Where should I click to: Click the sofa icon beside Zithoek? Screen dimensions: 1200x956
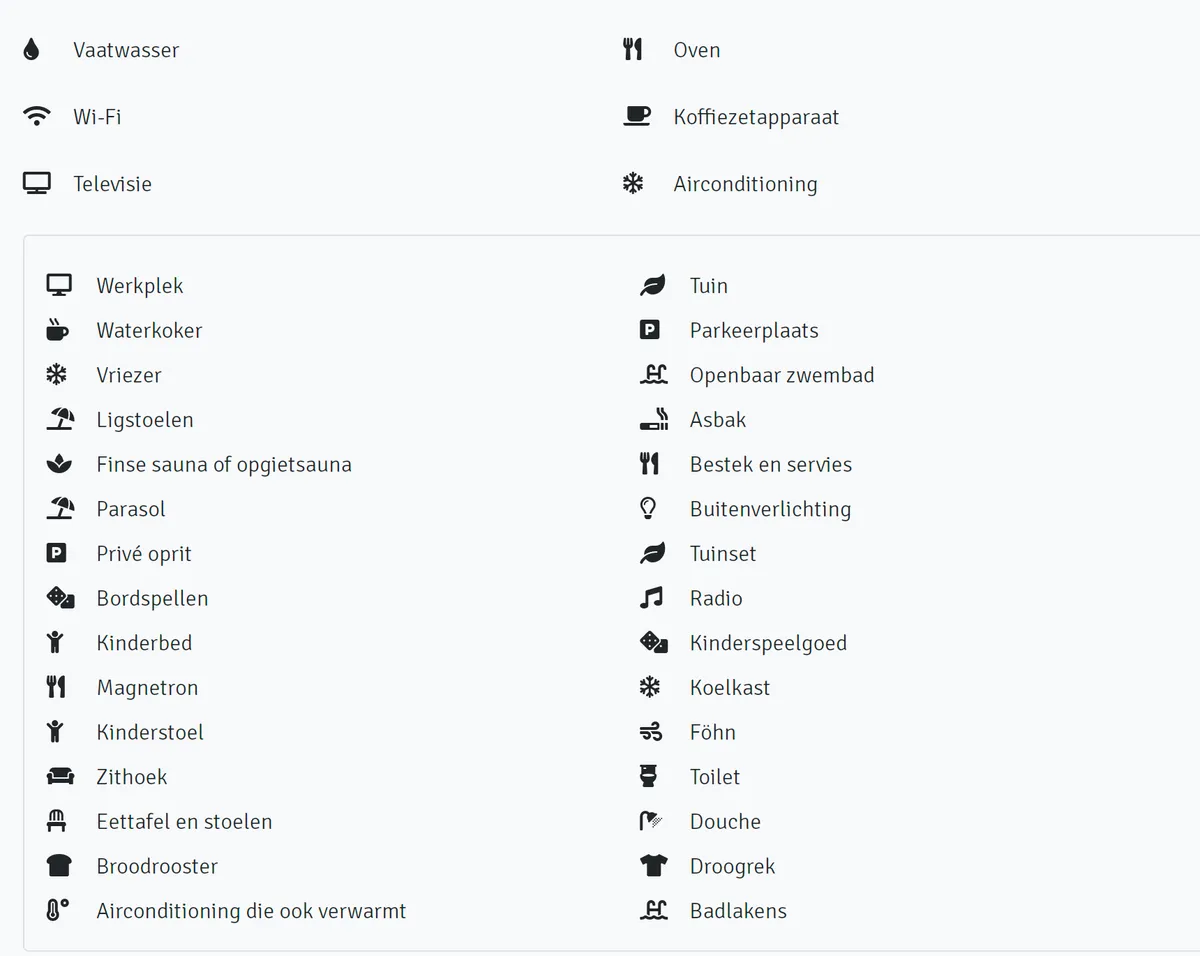click(x=60, y=777)
